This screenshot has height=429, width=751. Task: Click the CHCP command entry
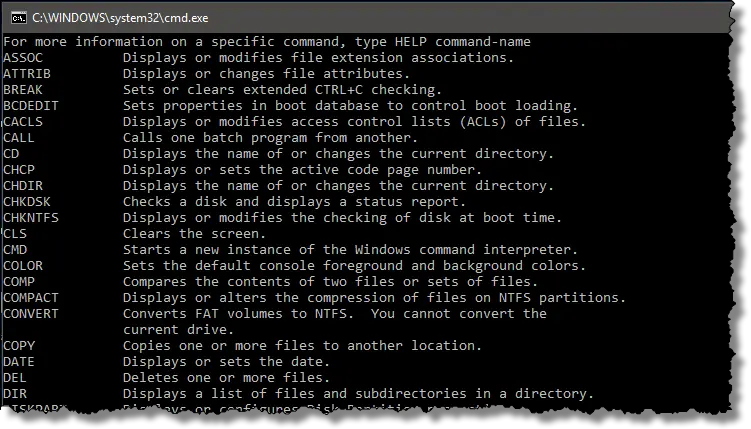pyautogui.click(x=19, y=170)
